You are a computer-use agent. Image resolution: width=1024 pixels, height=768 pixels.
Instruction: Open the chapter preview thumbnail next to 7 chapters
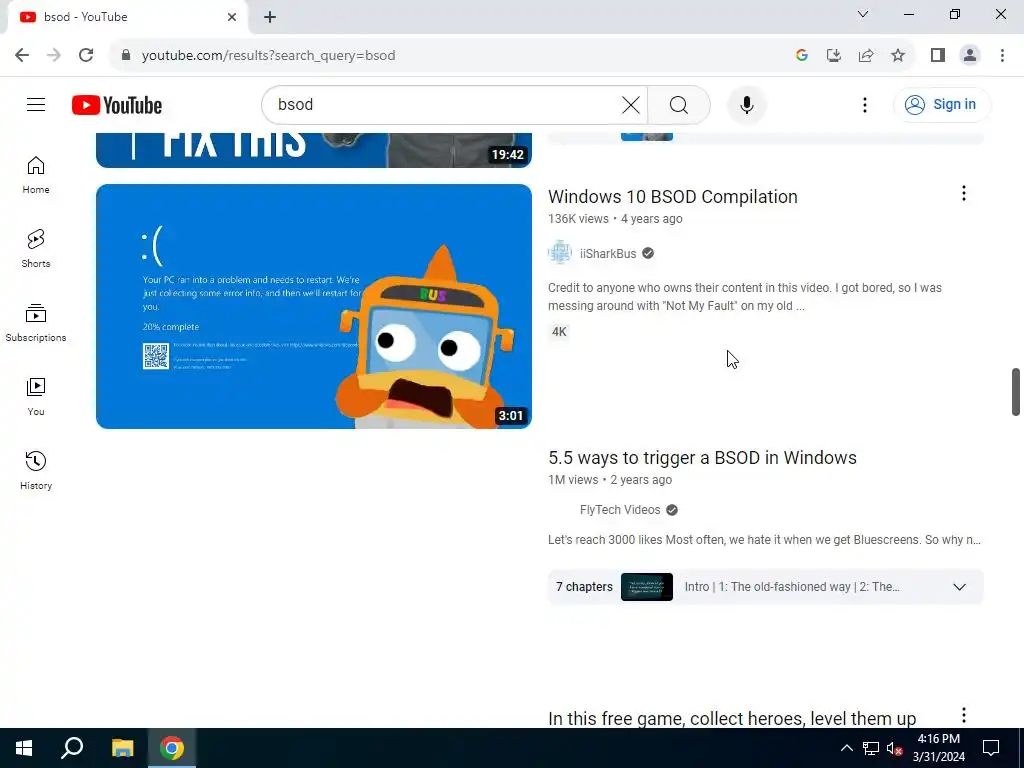tap(647, 587)
